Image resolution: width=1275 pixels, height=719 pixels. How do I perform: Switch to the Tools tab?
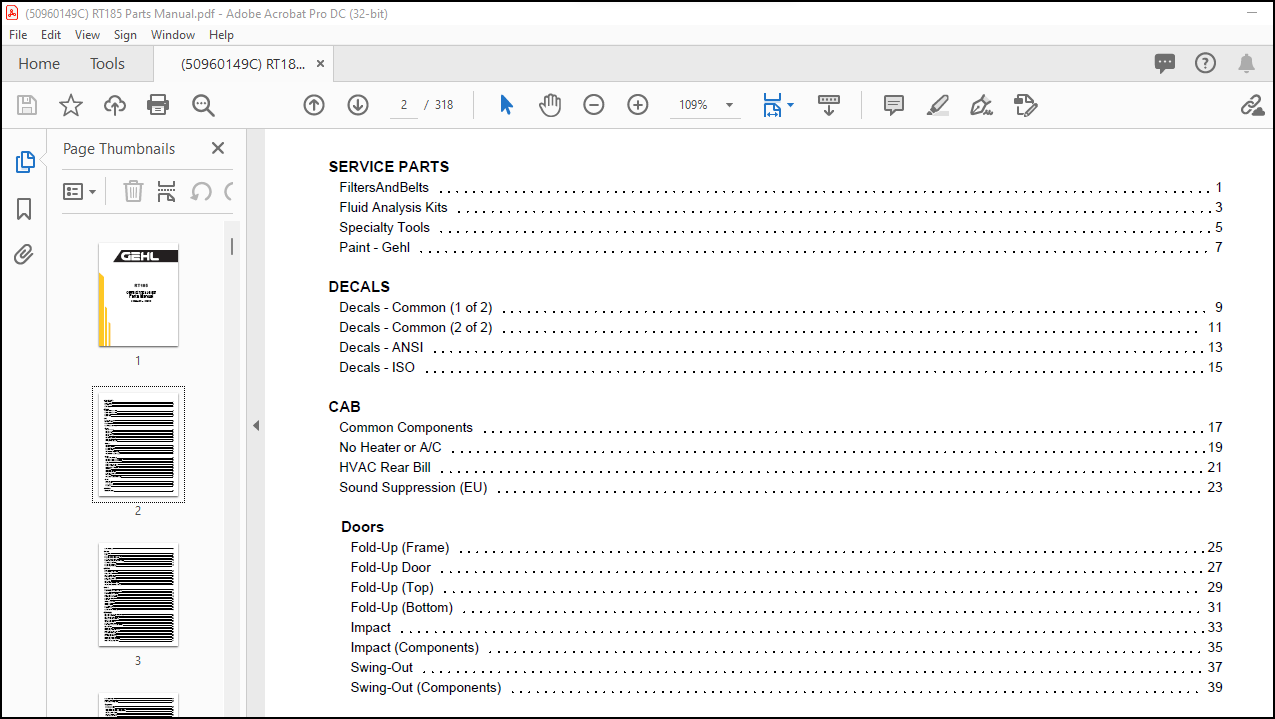tap(107, 63)
